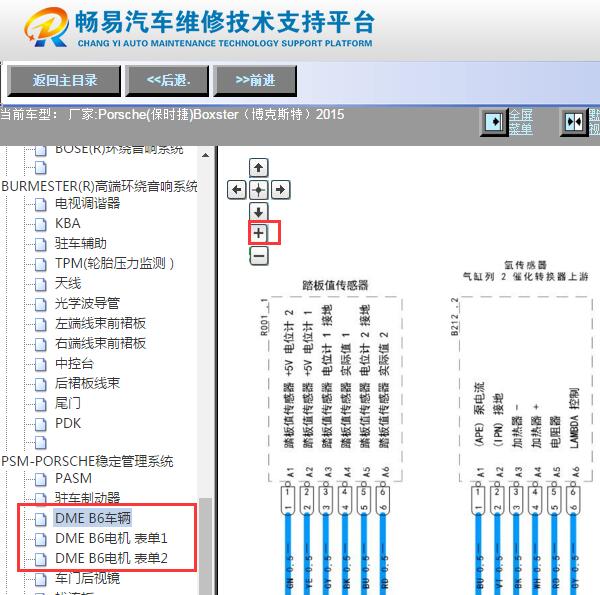This screenshot has height=595, width=600.
Task: Open 光学波导管 entry
Action: [87, 303]
